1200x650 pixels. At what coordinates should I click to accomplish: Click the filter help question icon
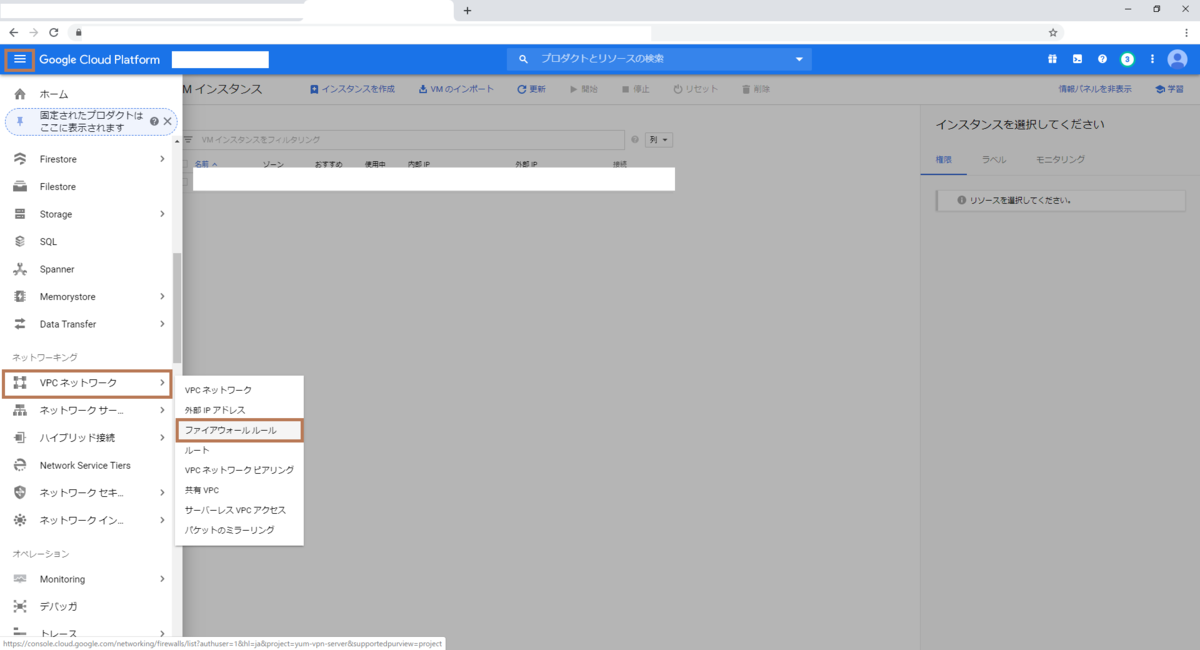[x=635, y=140]
